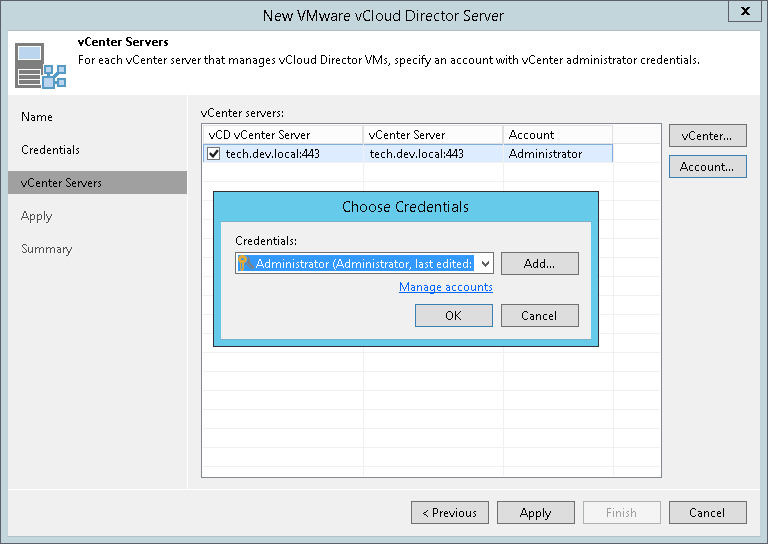The height and width of the screenshot is (544, 768).
Task: Open the Manage accounts link
Action: click(x=446, y=287)
